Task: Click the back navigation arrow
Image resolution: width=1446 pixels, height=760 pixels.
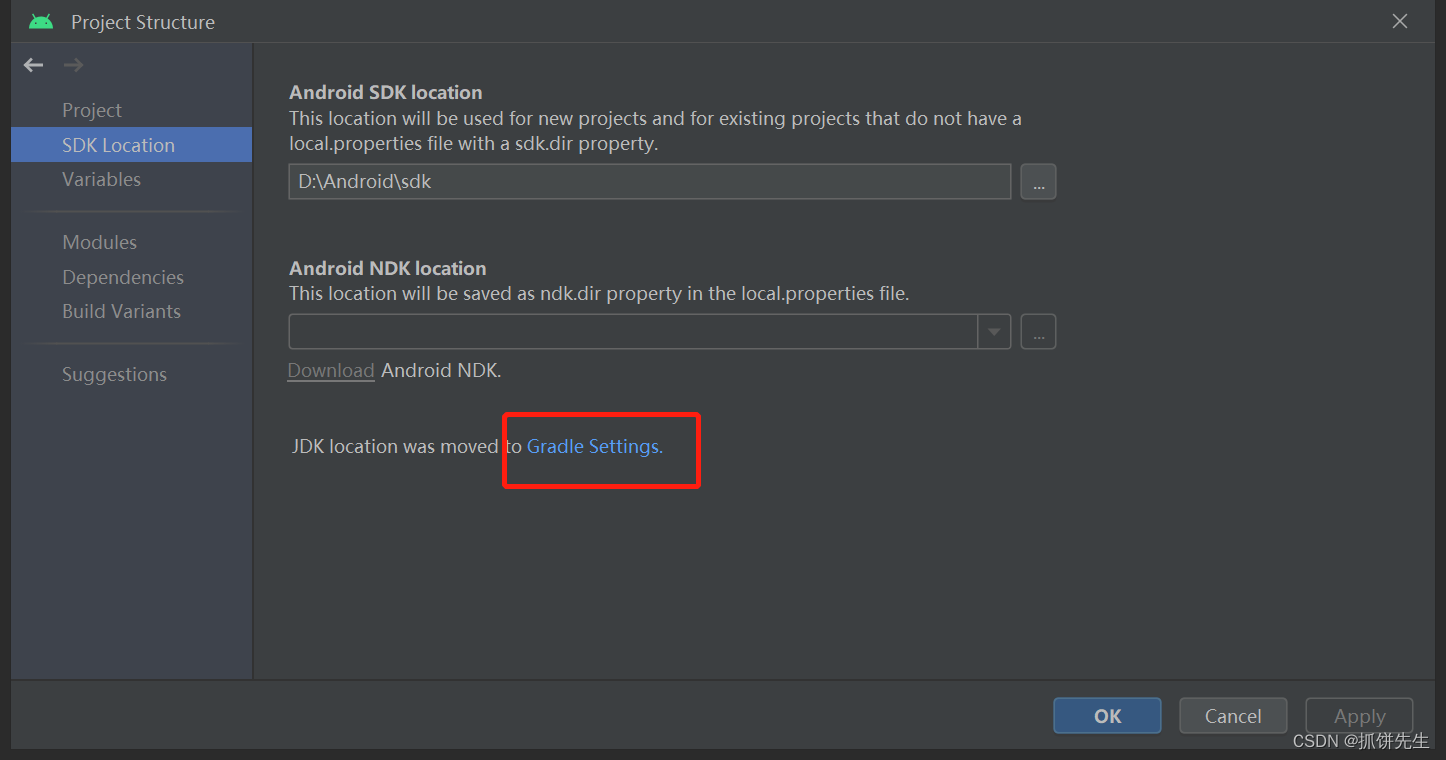Action: 33,64
